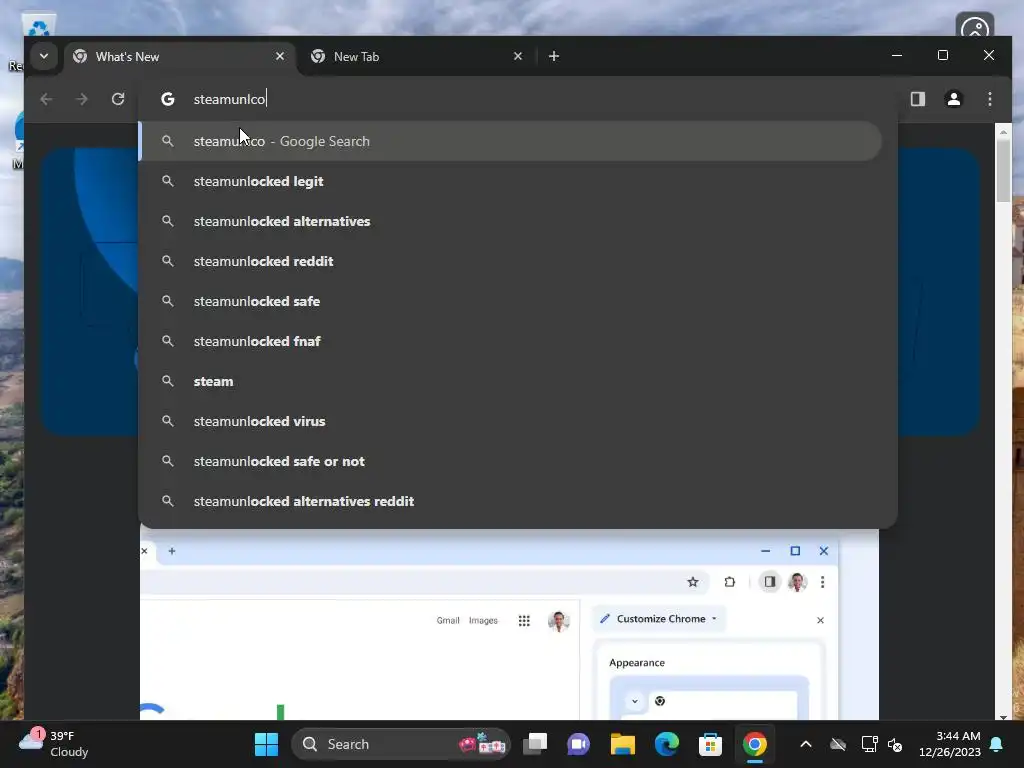
Task: Close the New Tab tab
Action: (518, 56)
